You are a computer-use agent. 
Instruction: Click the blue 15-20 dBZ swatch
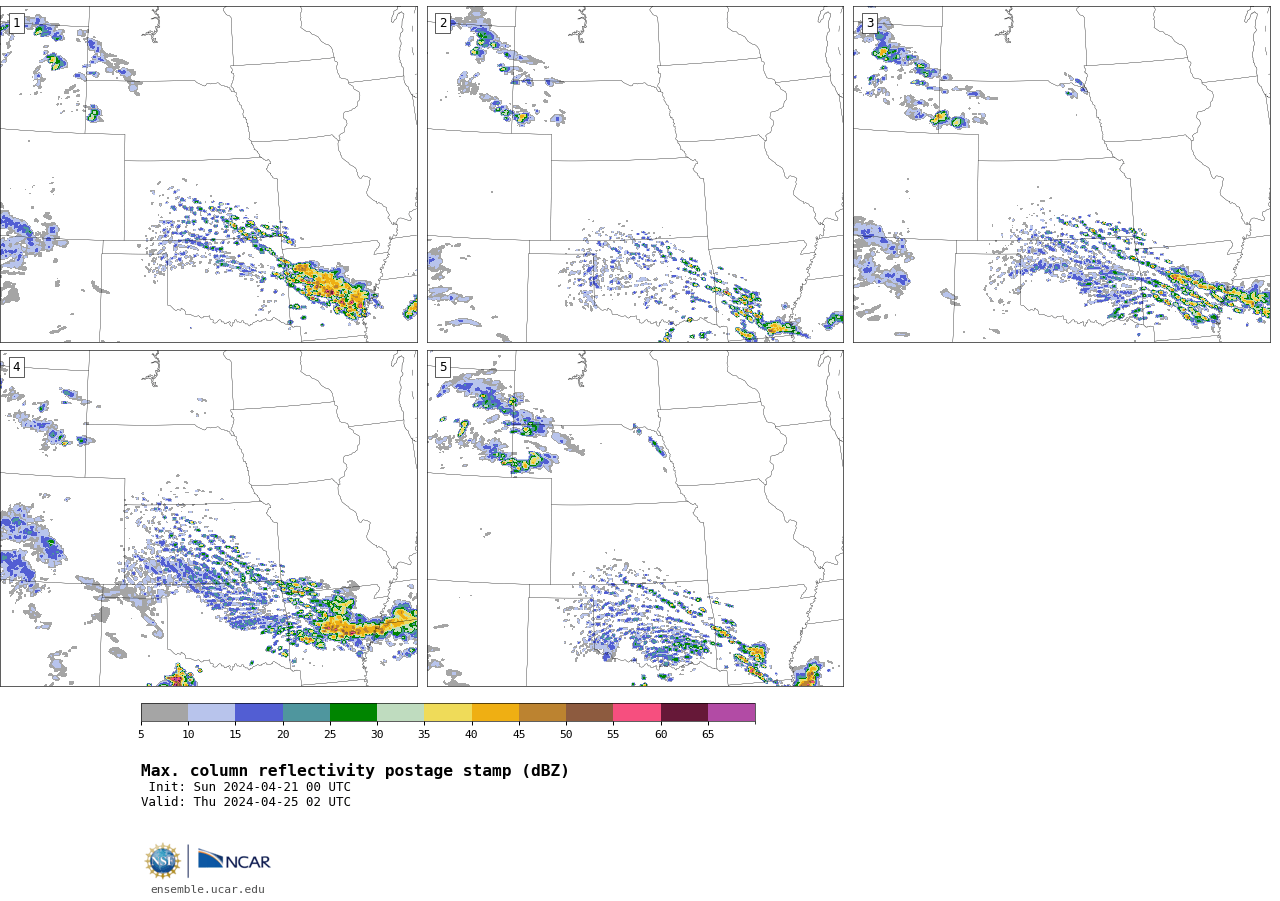coord(259,712)
